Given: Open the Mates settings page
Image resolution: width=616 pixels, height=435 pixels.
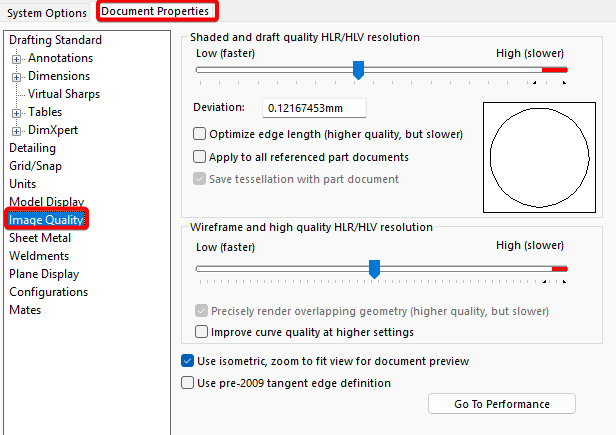Looking at the screenshot, I should 25,310.
